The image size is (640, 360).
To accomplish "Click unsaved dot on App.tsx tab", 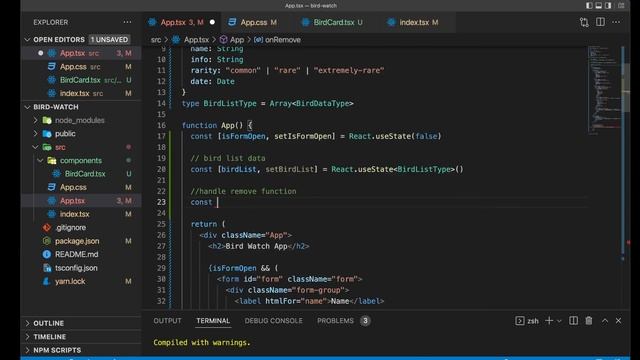I will (x=212, y=22).
